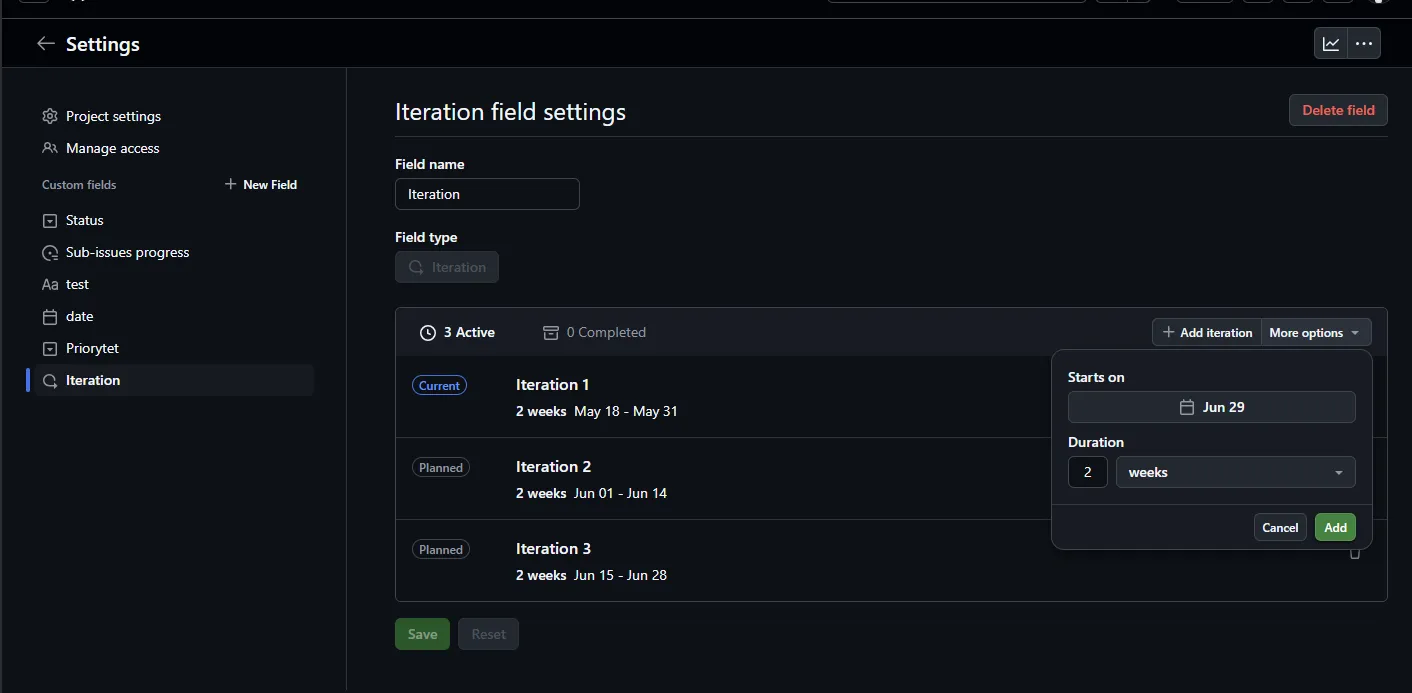Switch to the 3 Active tab

click(457, 332)
